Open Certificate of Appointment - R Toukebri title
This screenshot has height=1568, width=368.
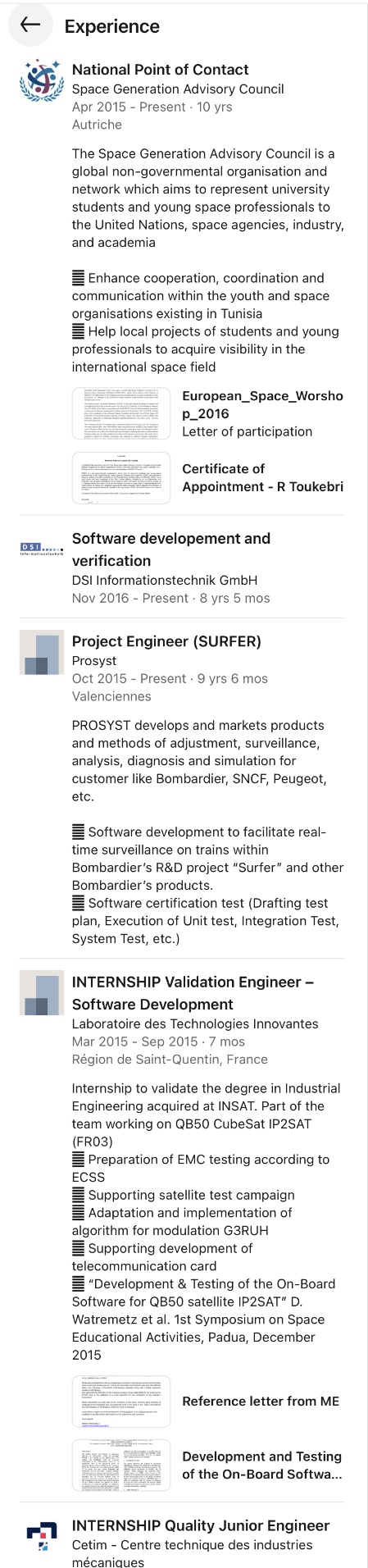[262, 477]
